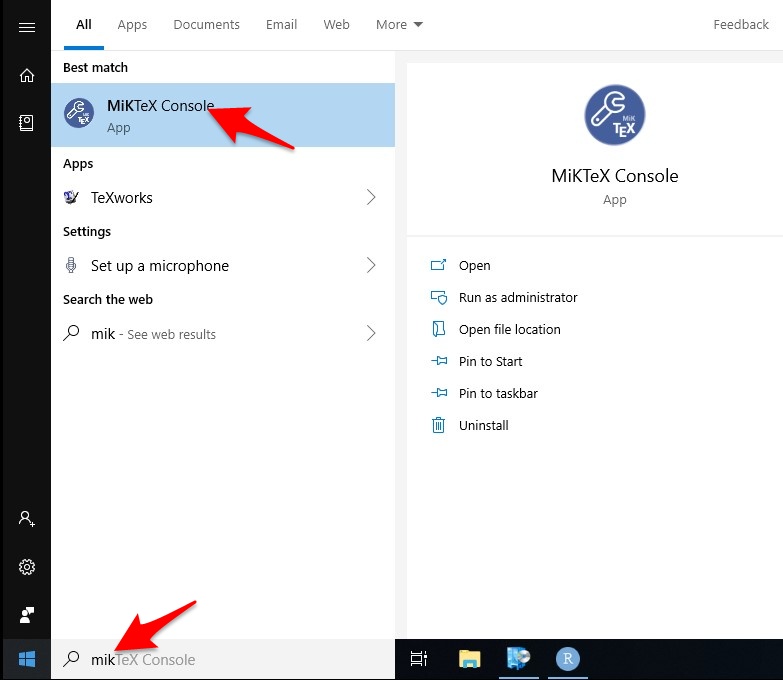Click the add user account icon

pos(26,519)
